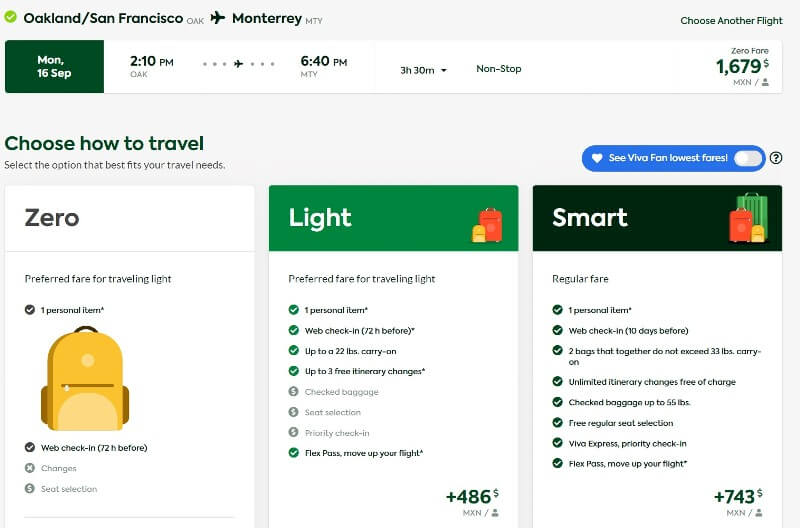Click Regular fare text under Smart
The height and width of the screenshot is (528, 800).
[580, 279]
